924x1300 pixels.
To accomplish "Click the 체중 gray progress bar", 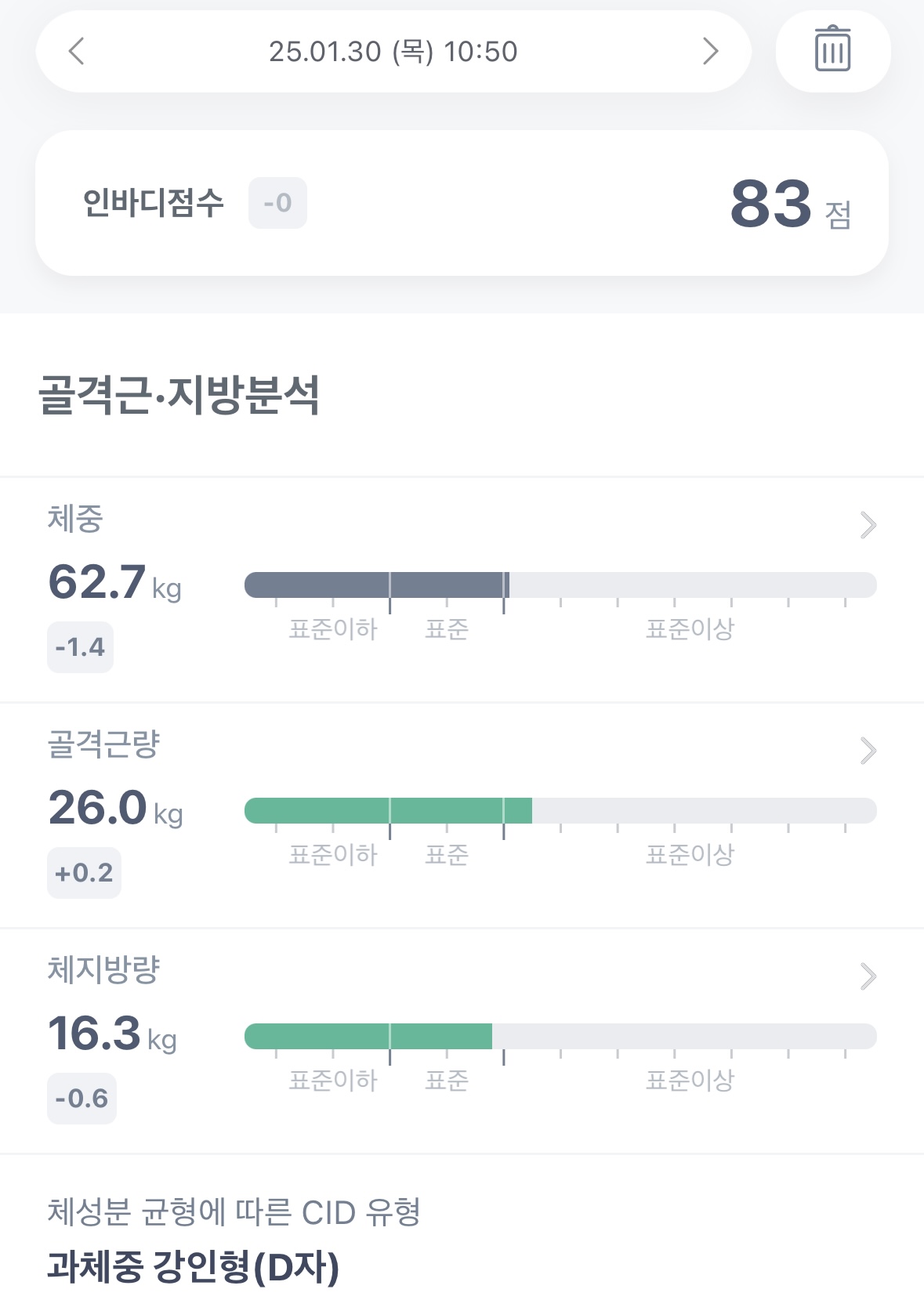I will coord(377,585).
